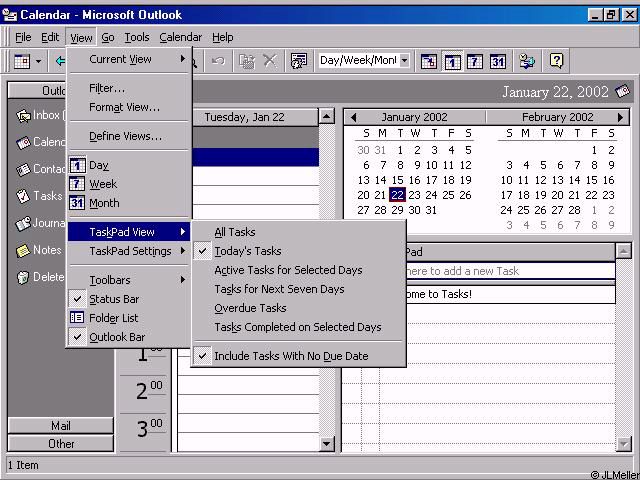Select the Week view toolbar icon
Screen dimensions: 640x480
(475, 62)
